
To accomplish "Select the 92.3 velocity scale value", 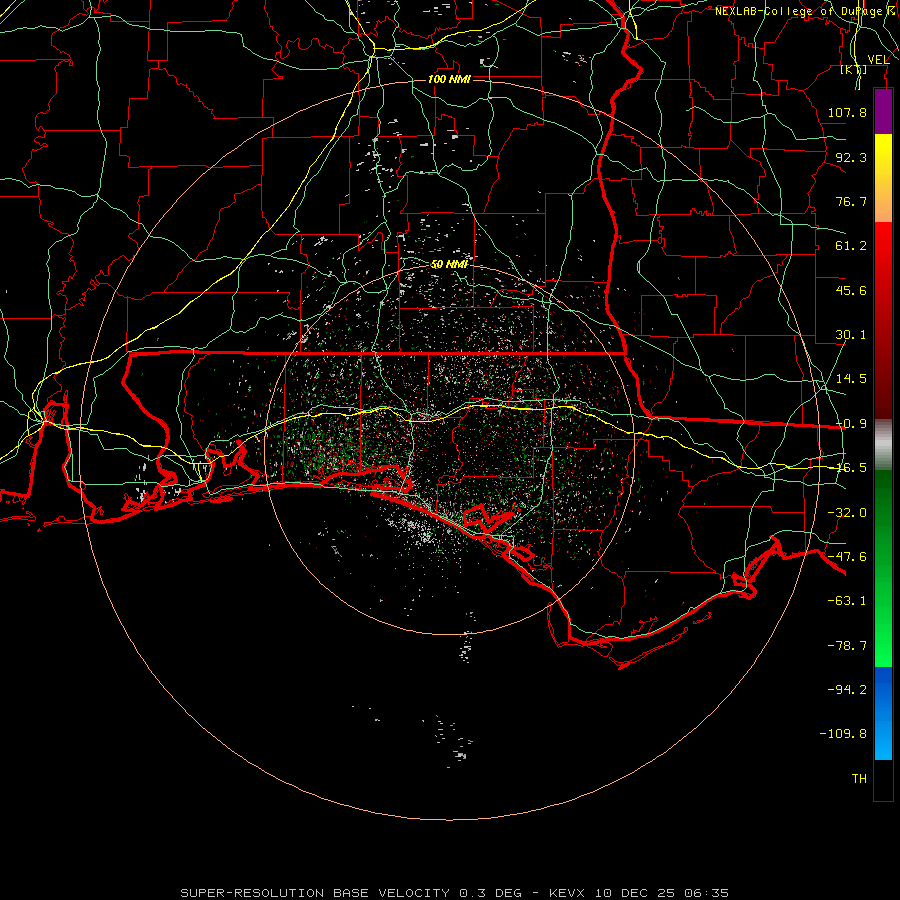I will click(x=851, y=157).
